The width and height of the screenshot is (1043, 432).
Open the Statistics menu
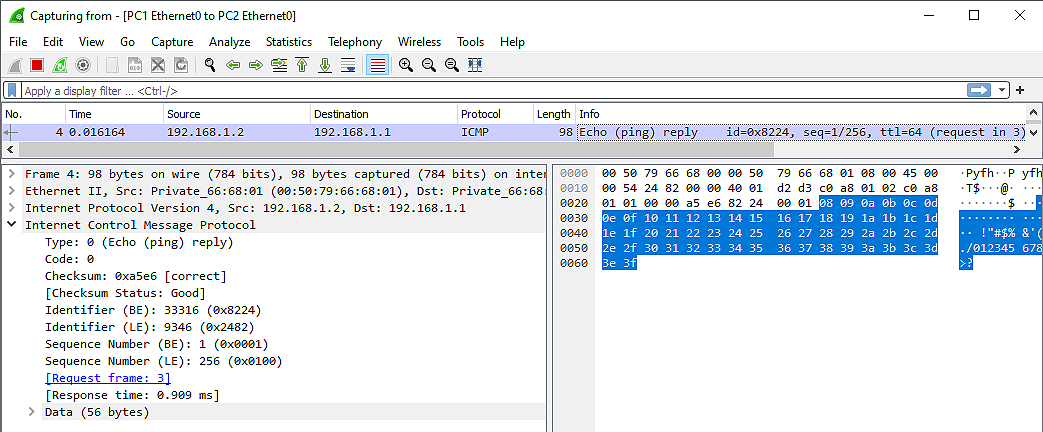(x=288, y=42)
